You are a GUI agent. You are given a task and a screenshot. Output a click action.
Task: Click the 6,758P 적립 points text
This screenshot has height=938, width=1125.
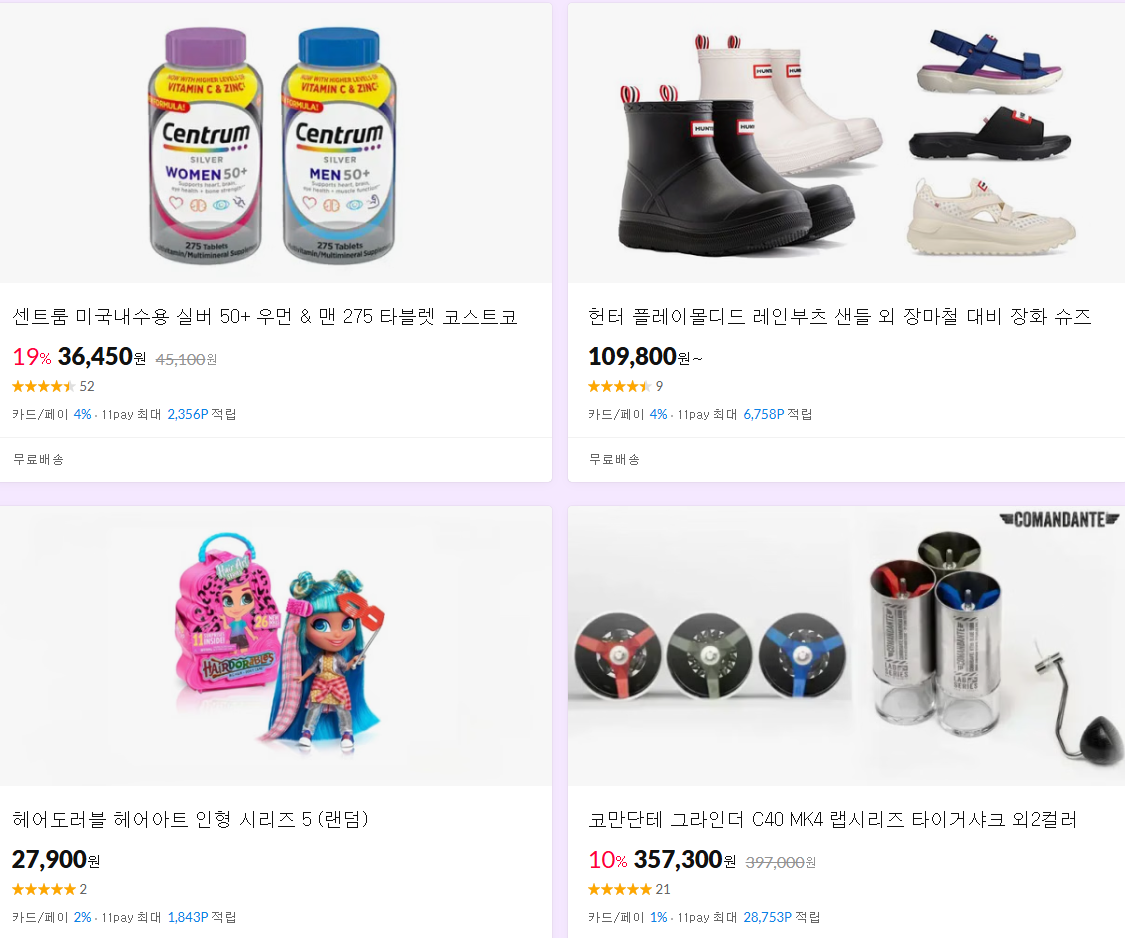click(778, 414)
